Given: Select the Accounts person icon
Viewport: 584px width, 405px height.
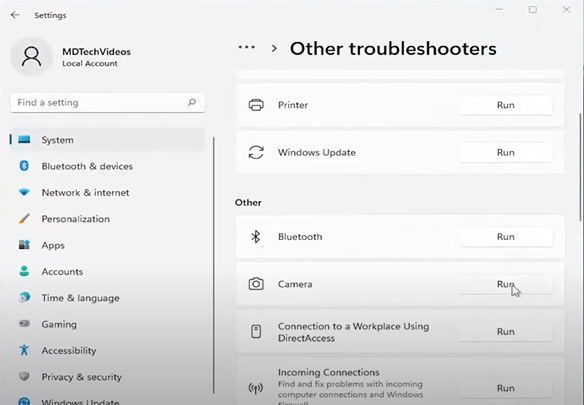Looking at the screenshot, I should coord(24,271).
